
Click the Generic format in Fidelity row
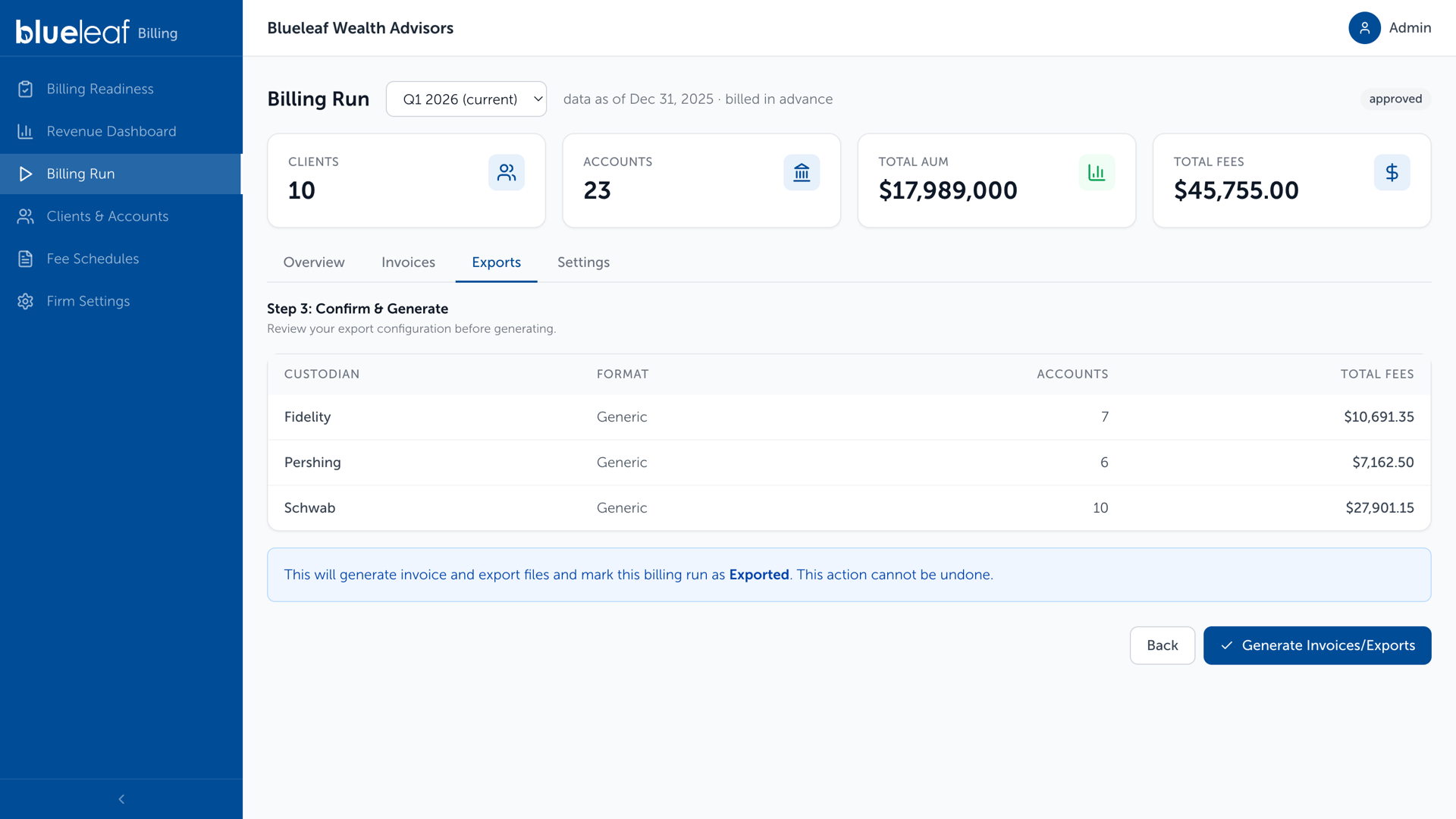click(622, 417)
